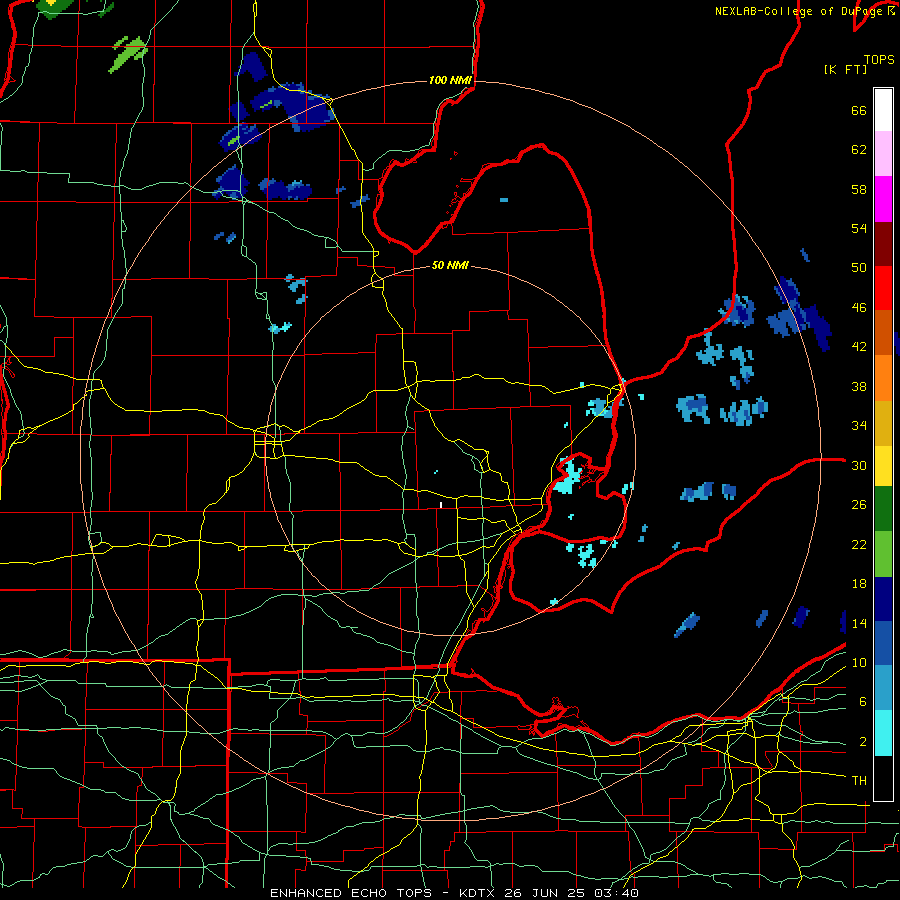Click the legend value 46
900x900 pixels.
pos(859,308)
